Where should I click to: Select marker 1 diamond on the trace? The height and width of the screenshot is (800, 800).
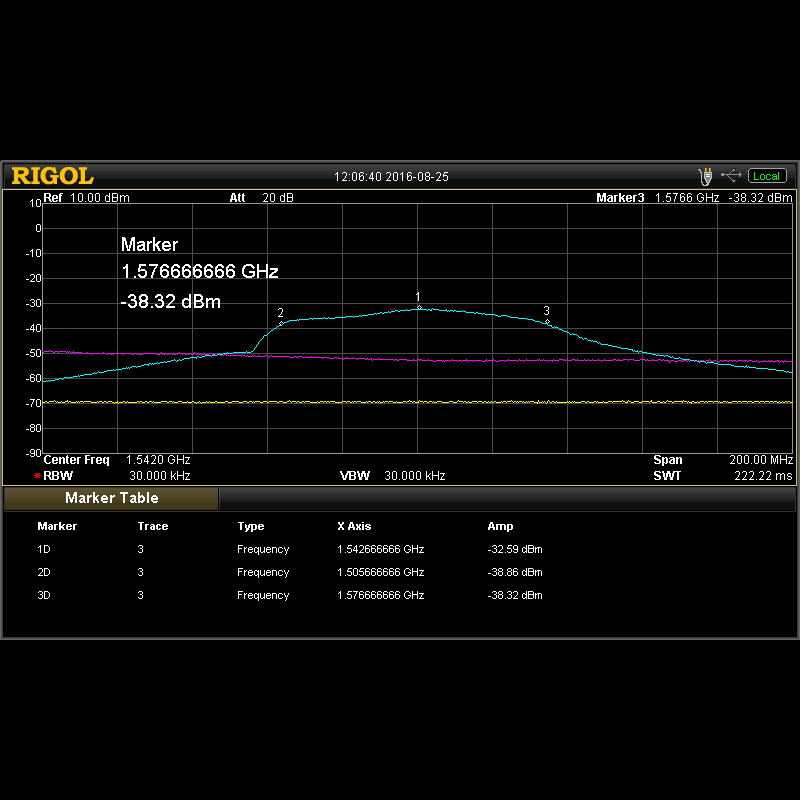[x=419, y=307]
